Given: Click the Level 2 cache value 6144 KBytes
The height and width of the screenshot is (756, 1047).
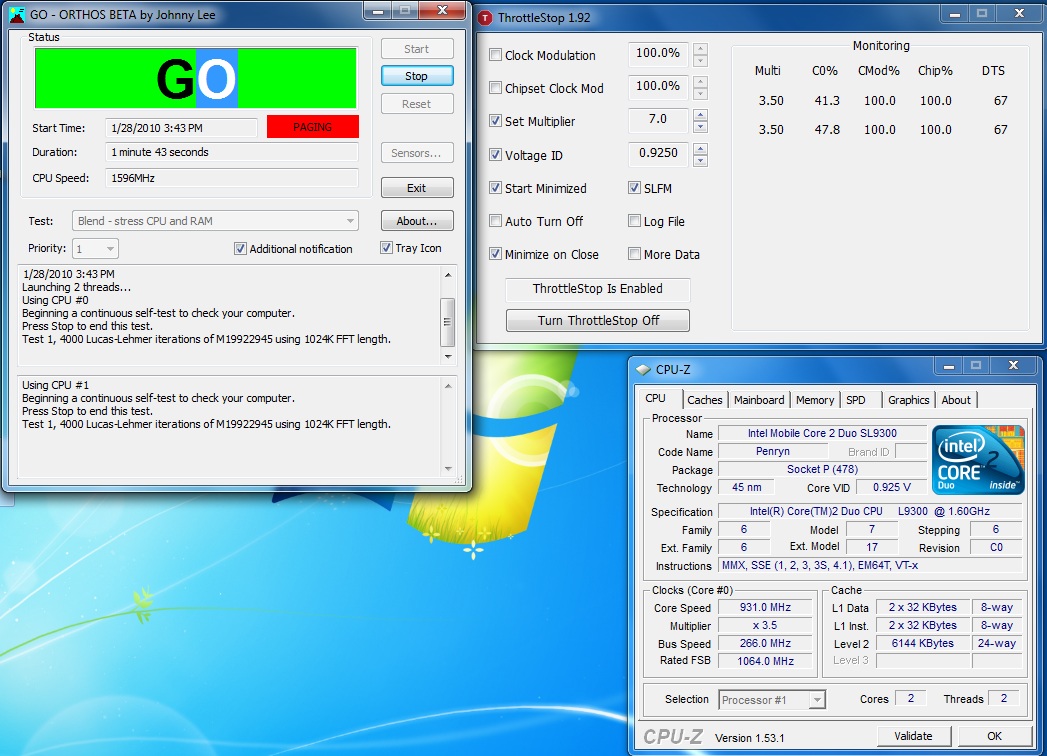Looking at the screenshot, I should tap(922, 644).
